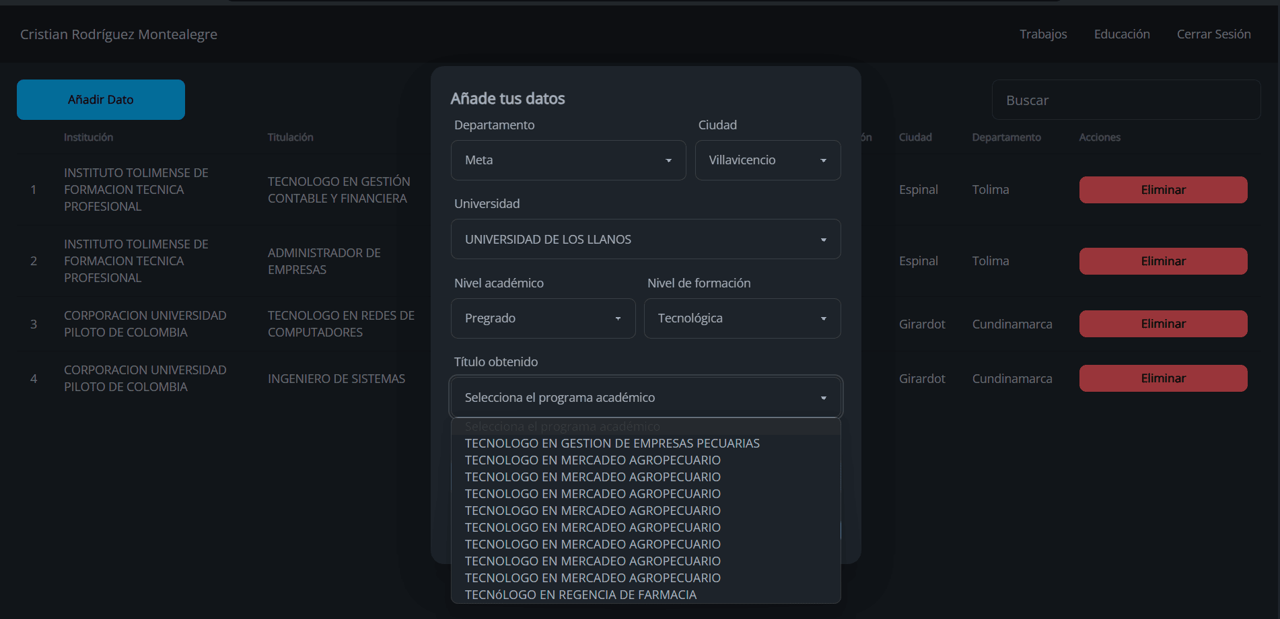This screenshot has width=1280, height=619.
Task: Click Cundinamarca in the INGENIERO DE SISTEMAS row
Action: click(1012, 379)
